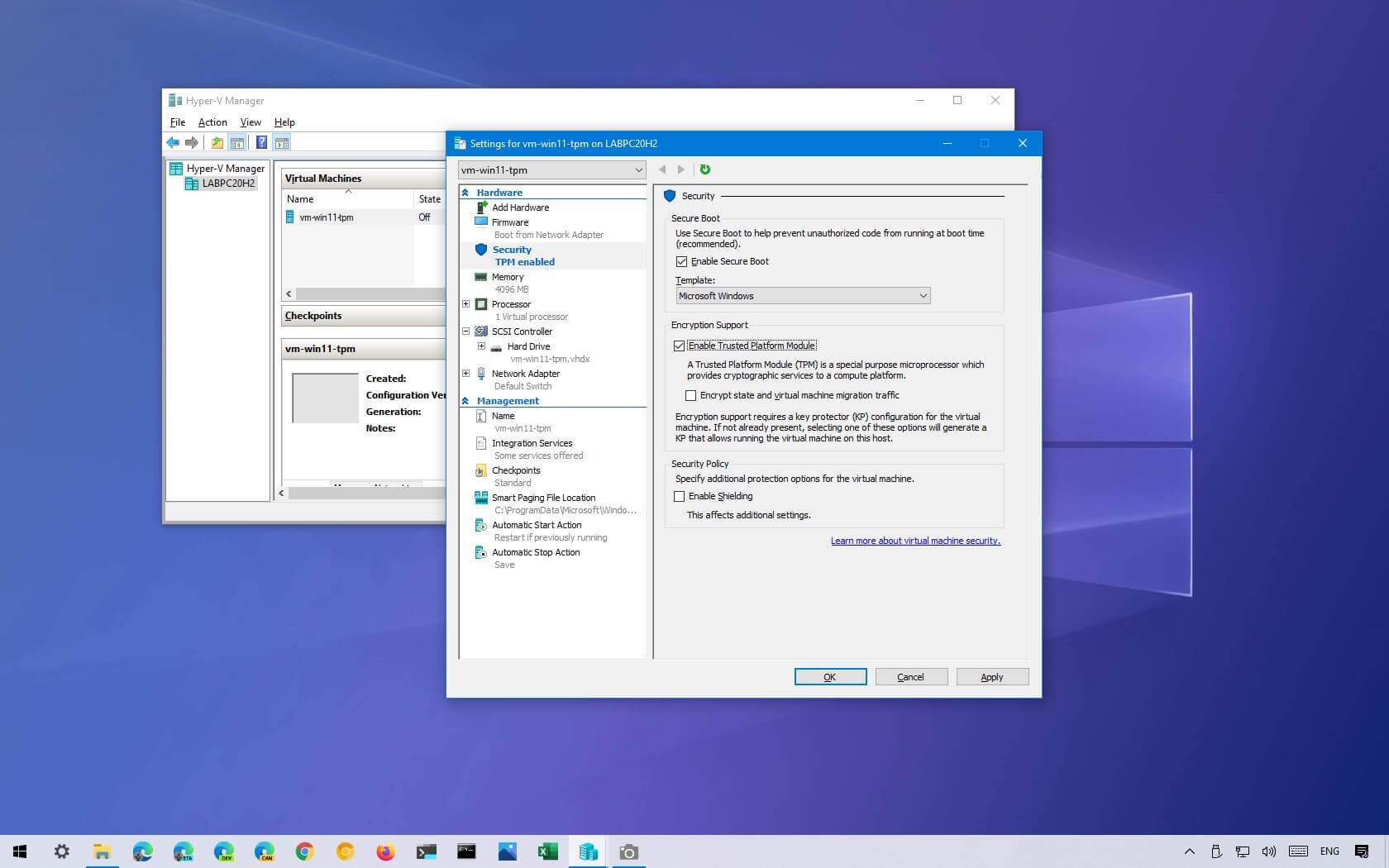Open the vm-win11-tpm virtual machine selector dropdown
Screen dimensions: 1389x868
(551, 170)
